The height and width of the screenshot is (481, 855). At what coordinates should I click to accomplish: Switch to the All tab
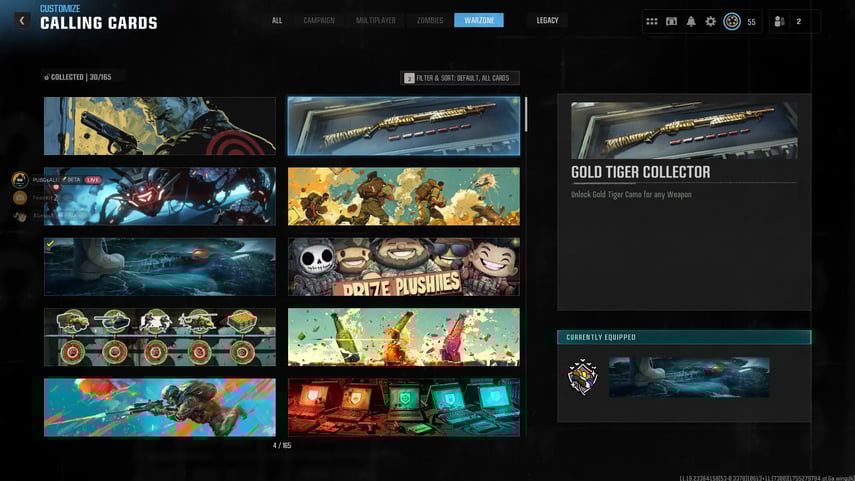[x=277, y=20]
